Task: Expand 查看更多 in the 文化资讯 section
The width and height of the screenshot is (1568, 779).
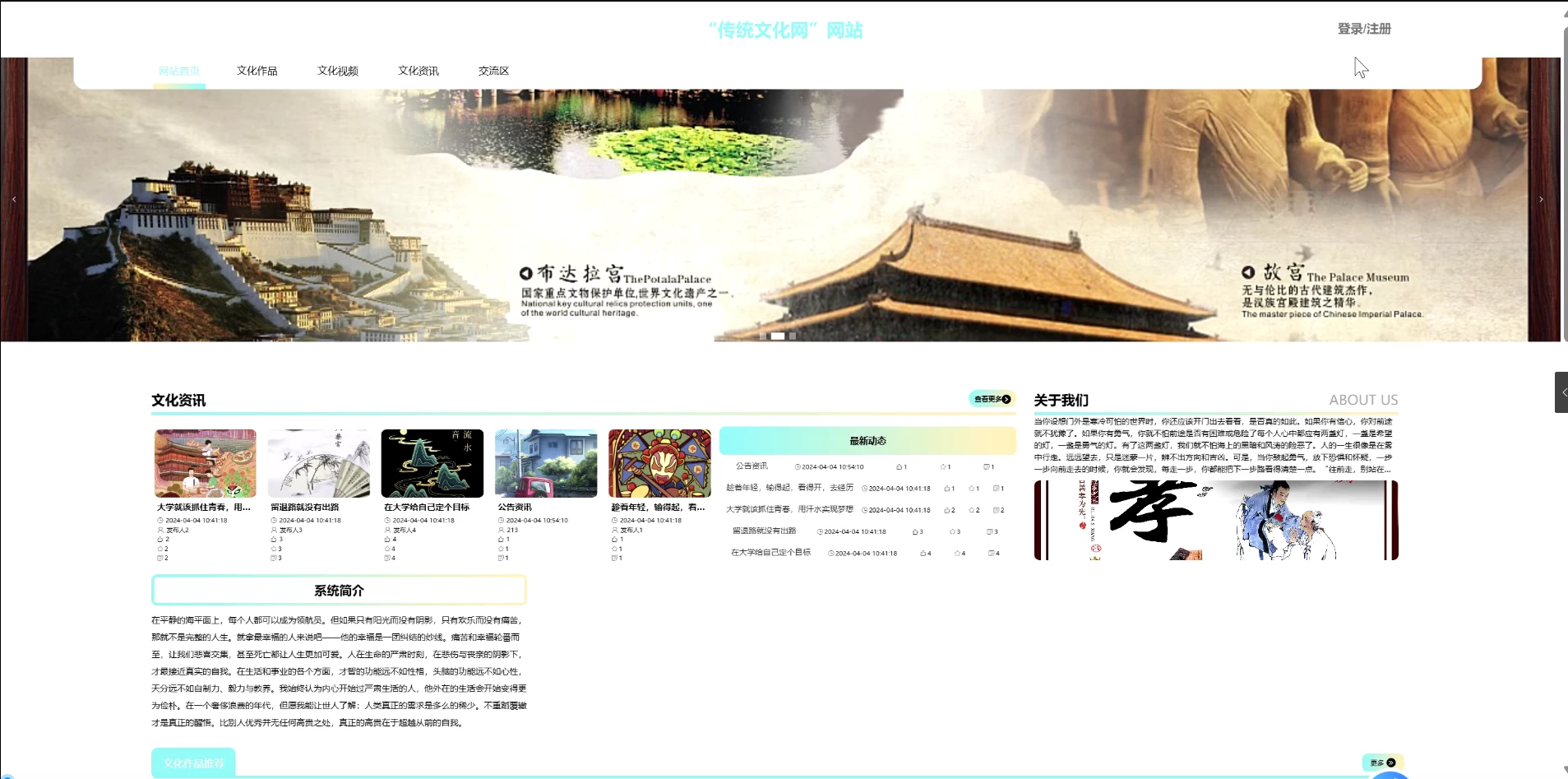Action: pos(991,399)
